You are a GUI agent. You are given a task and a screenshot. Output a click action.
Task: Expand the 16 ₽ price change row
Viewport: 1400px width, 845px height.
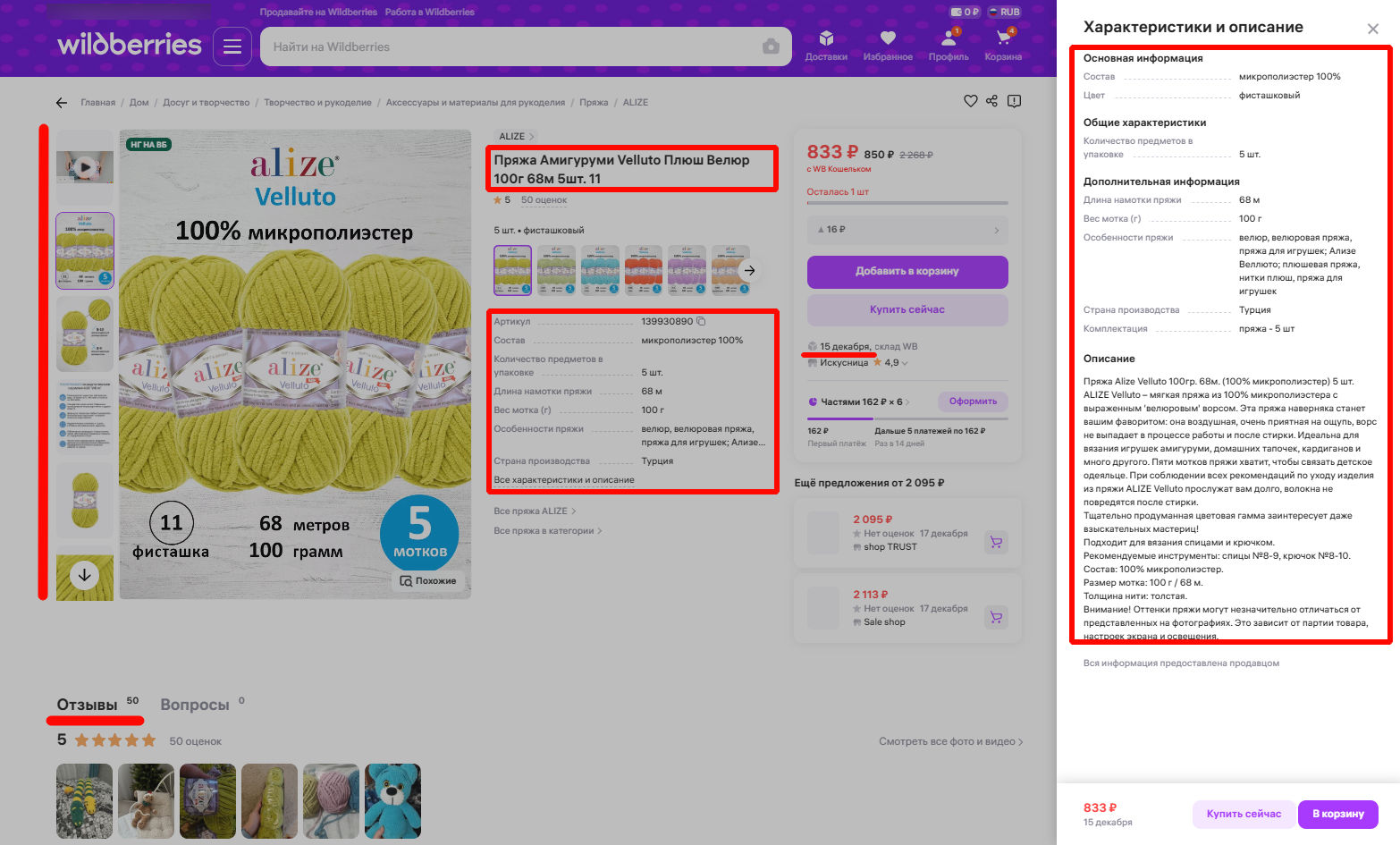(907, 230)
